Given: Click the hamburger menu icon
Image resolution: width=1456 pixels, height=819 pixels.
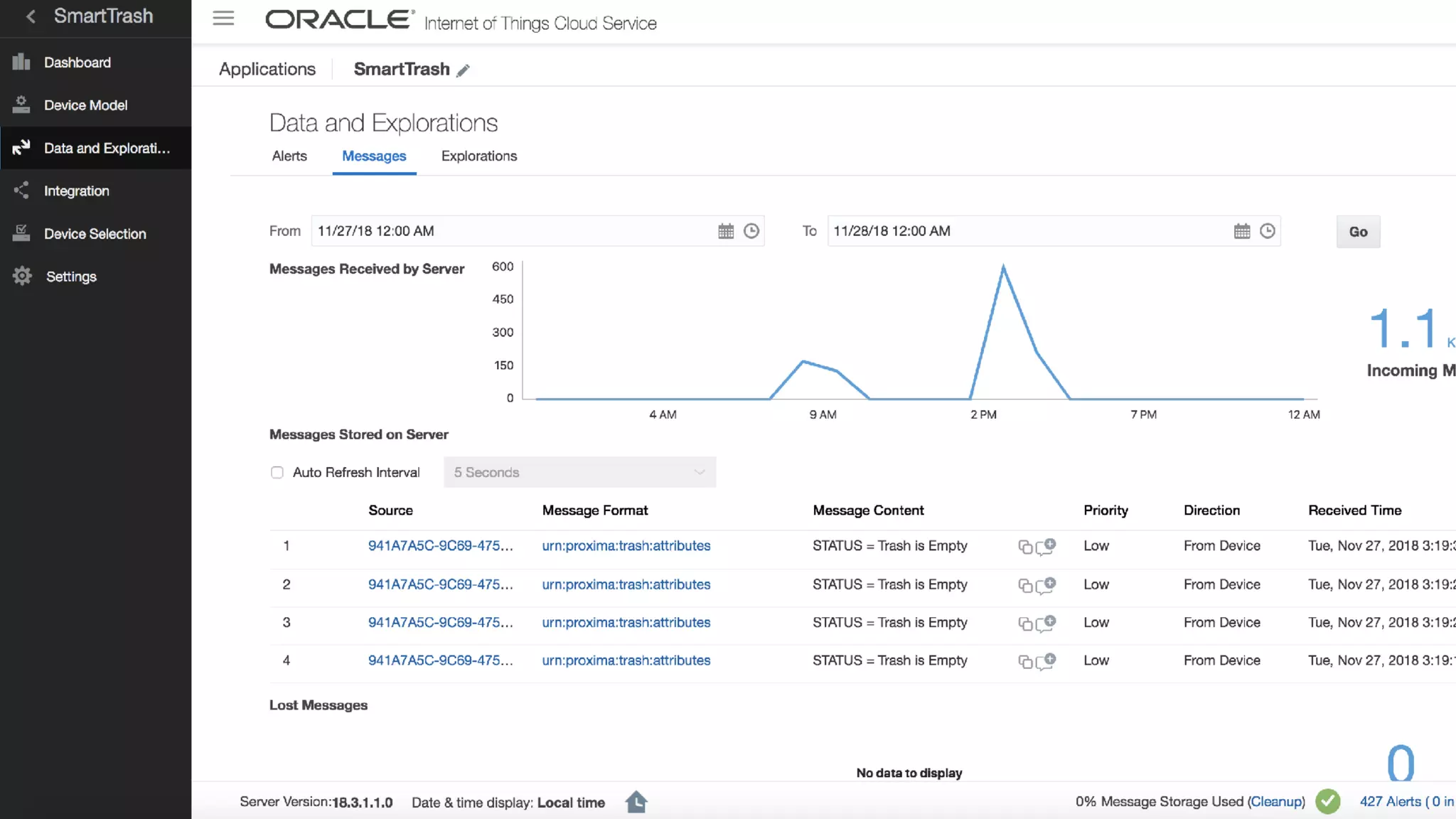Looking at the screenshot, I should (x=223, y=18).
